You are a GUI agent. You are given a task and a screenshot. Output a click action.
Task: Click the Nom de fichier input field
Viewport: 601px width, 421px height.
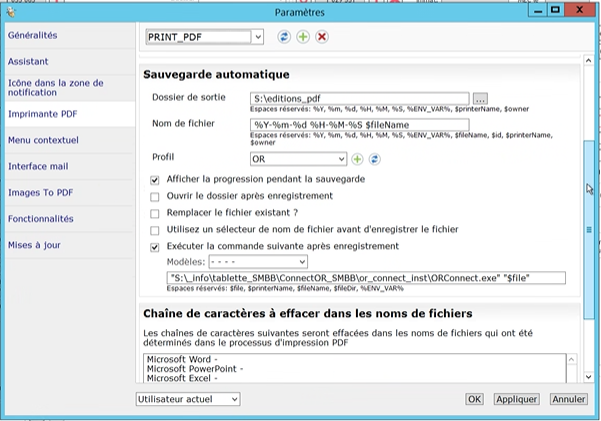pyautogui.click(x=358, y=125)
